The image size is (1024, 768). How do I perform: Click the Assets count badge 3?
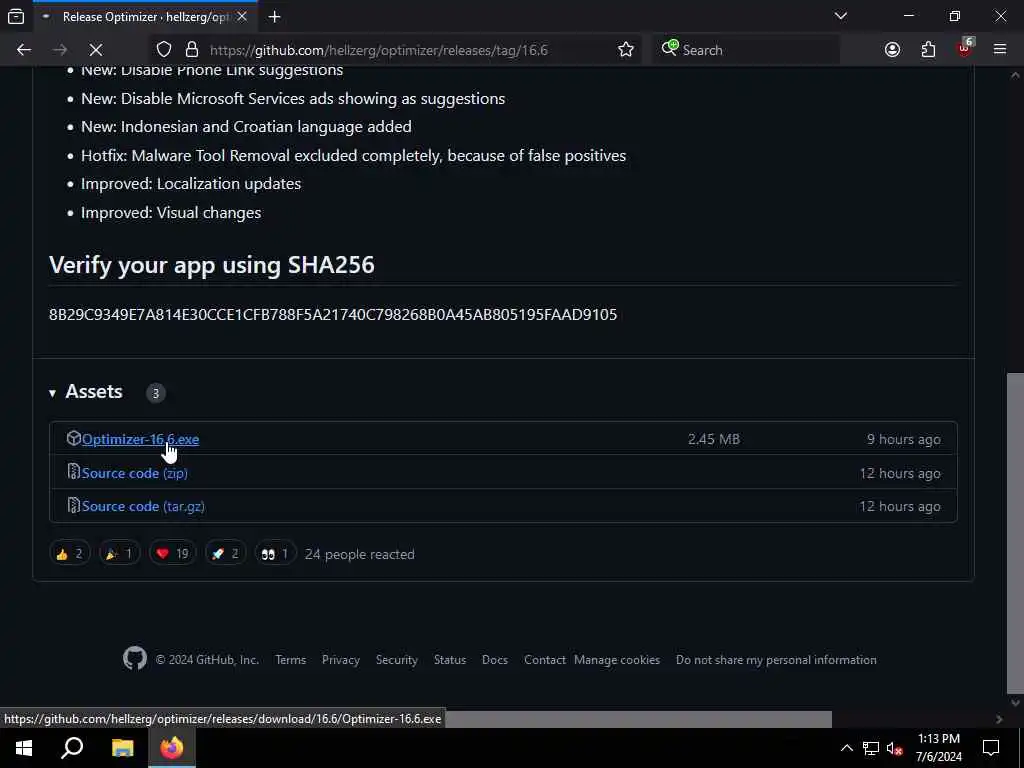pos(155,392)
